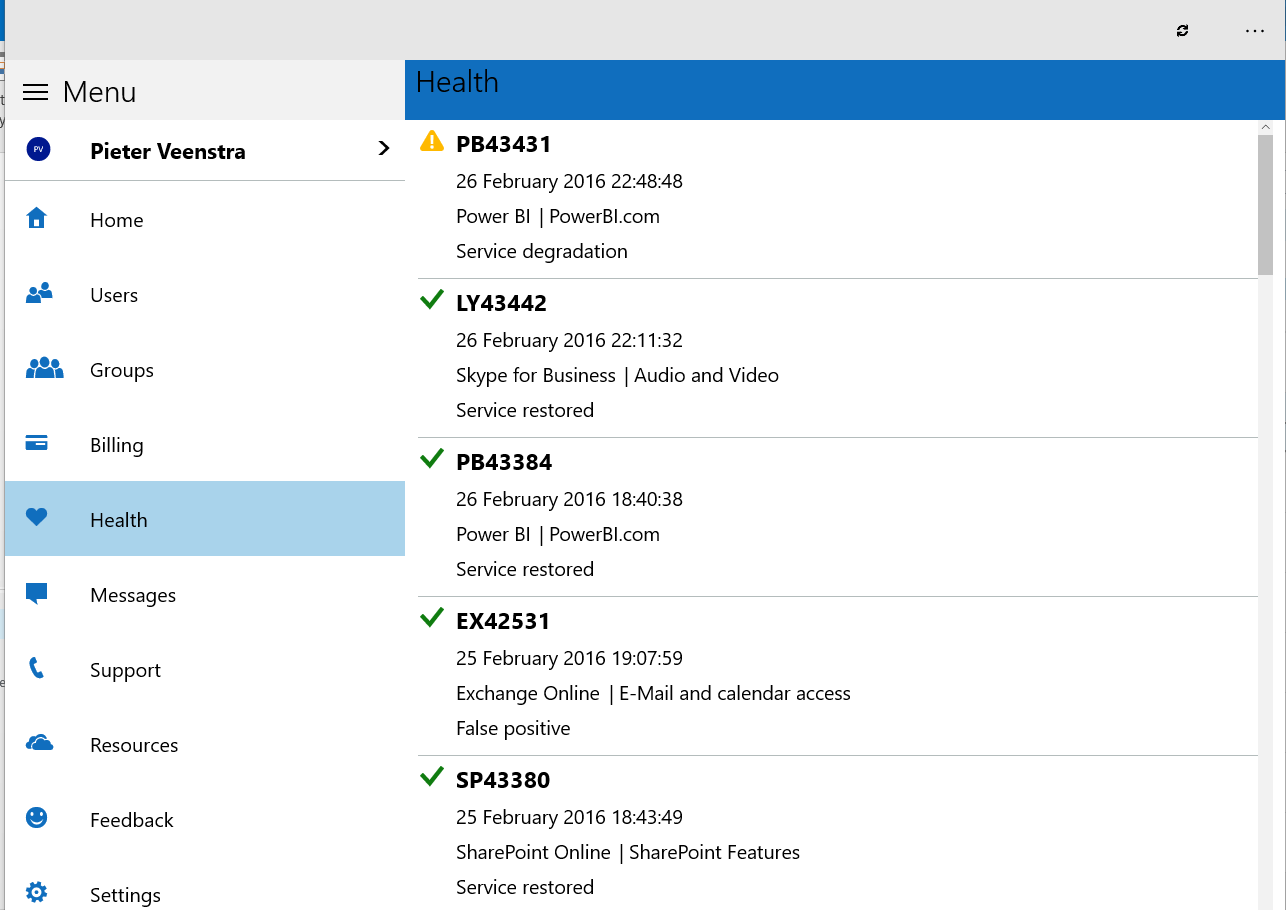The width and height of the screenshot is (1286, 910).
Task: Click the Feedback smiley icon
Action: [37, 818]
